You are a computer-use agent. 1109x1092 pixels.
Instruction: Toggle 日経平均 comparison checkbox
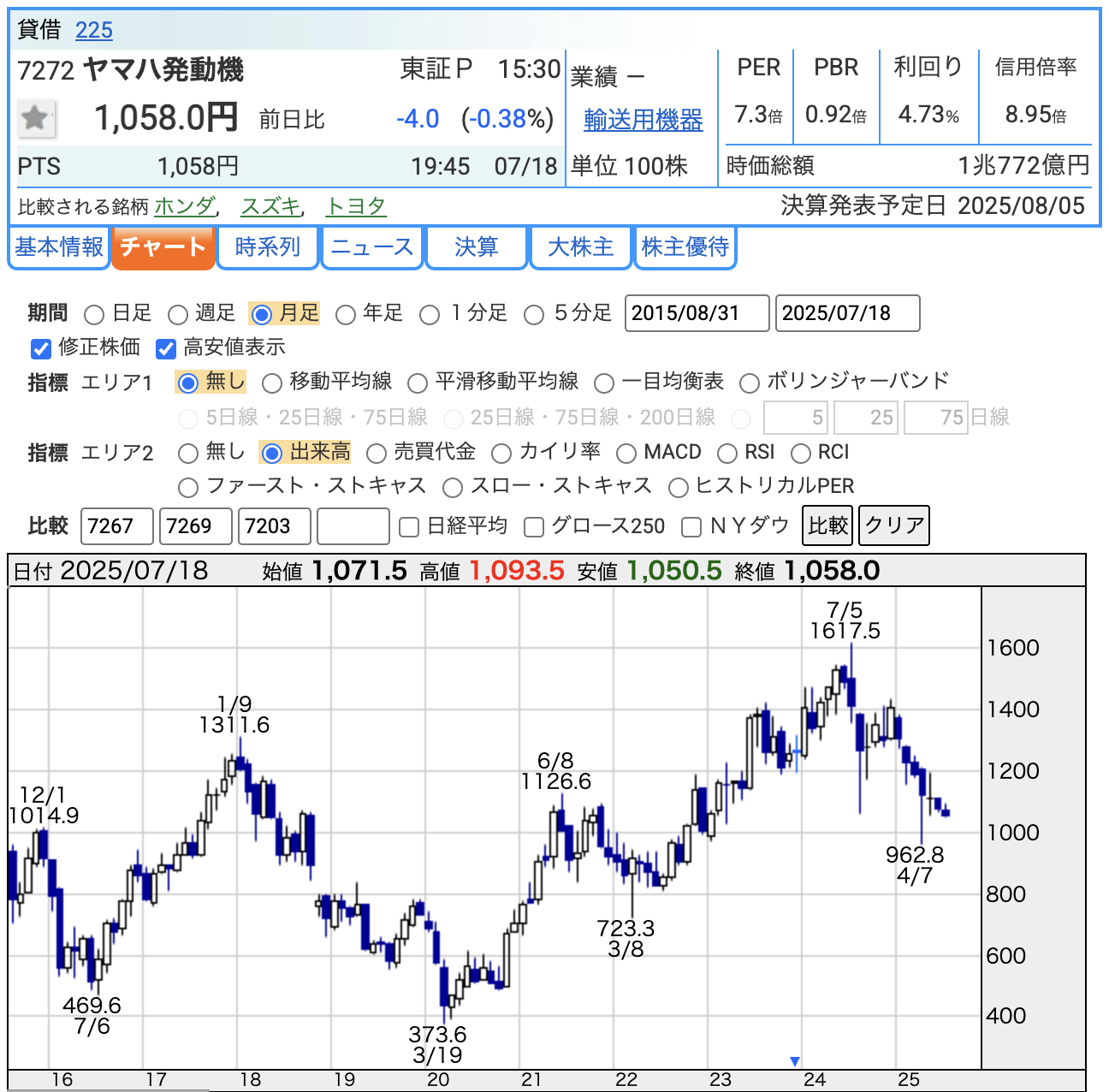(409, 527)
